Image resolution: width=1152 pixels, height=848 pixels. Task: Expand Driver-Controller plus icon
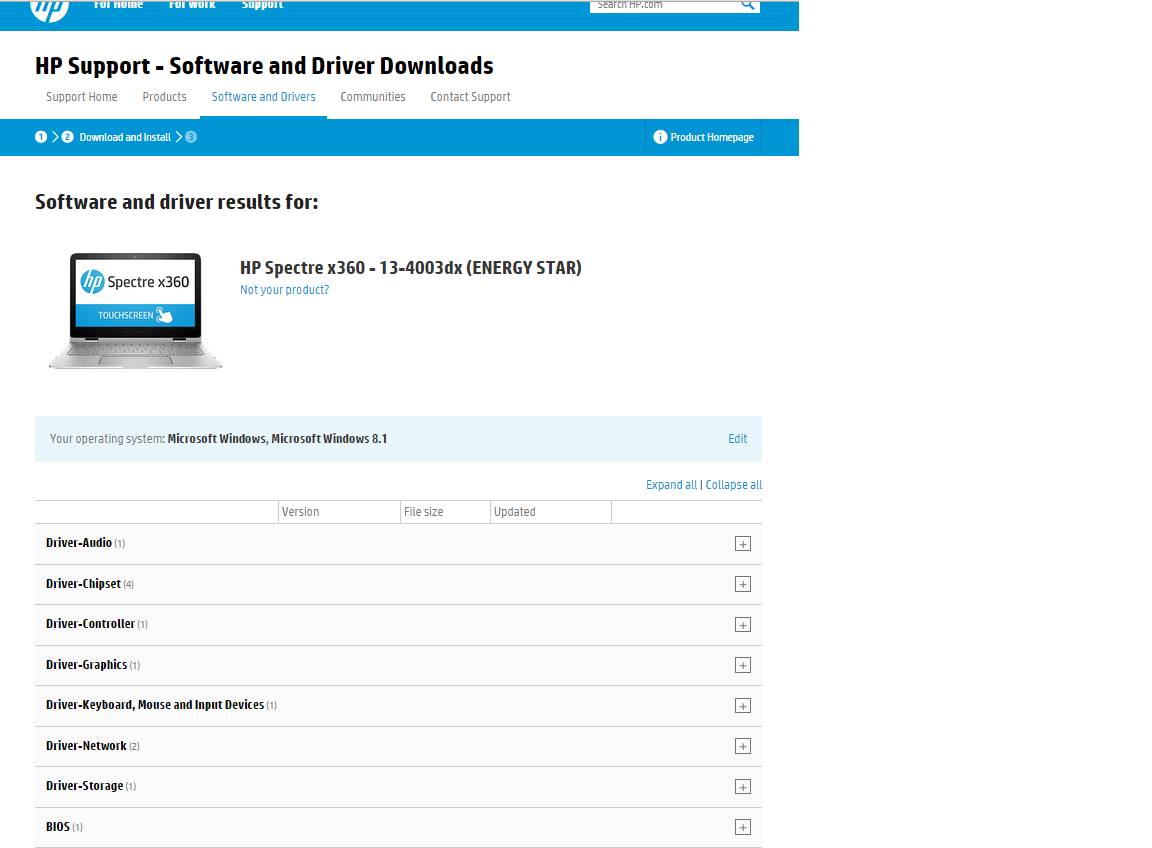[x=742, y=625]
